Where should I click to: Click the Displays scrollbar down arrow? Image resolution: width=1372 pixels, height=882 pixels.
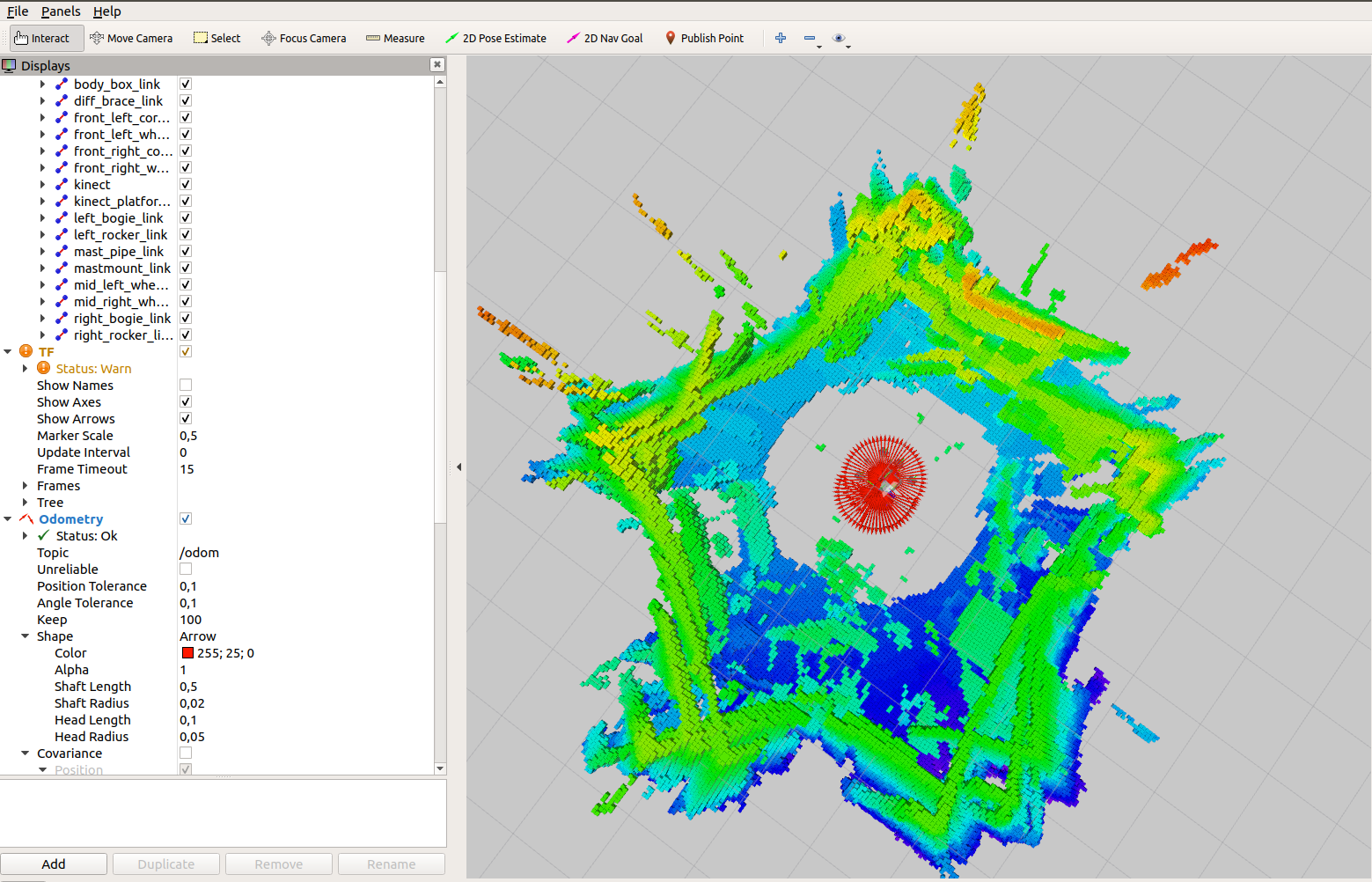(x=440, y=768)
